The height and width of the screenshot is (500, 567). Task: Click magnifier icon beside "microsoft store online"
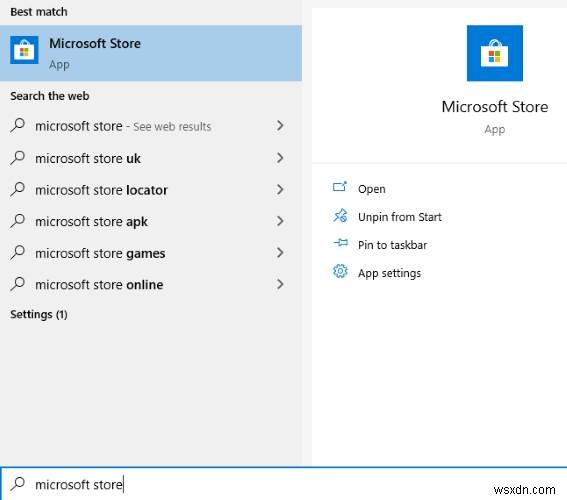pyautogui.click(x=17, y=284)
